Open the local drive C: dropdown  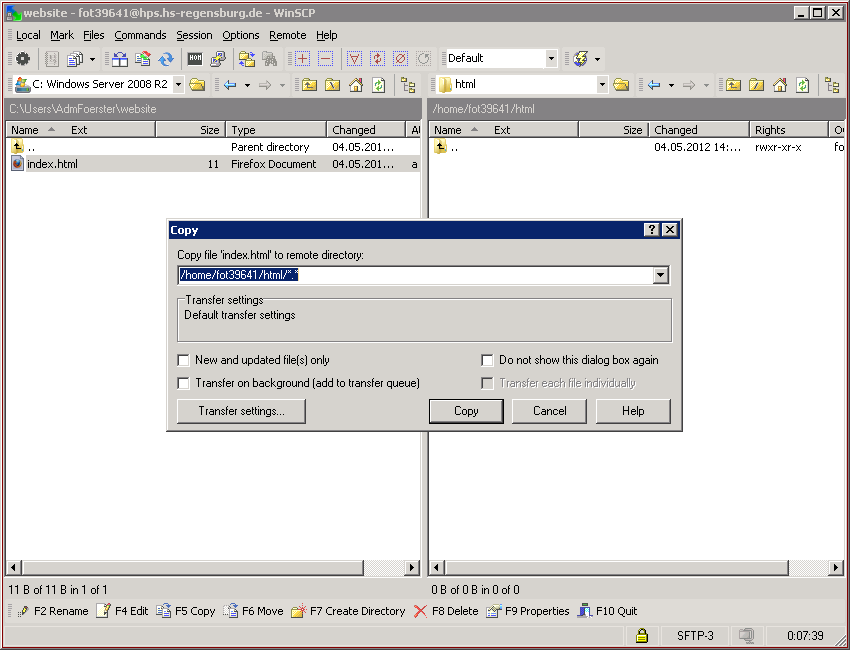pos(178,85)
